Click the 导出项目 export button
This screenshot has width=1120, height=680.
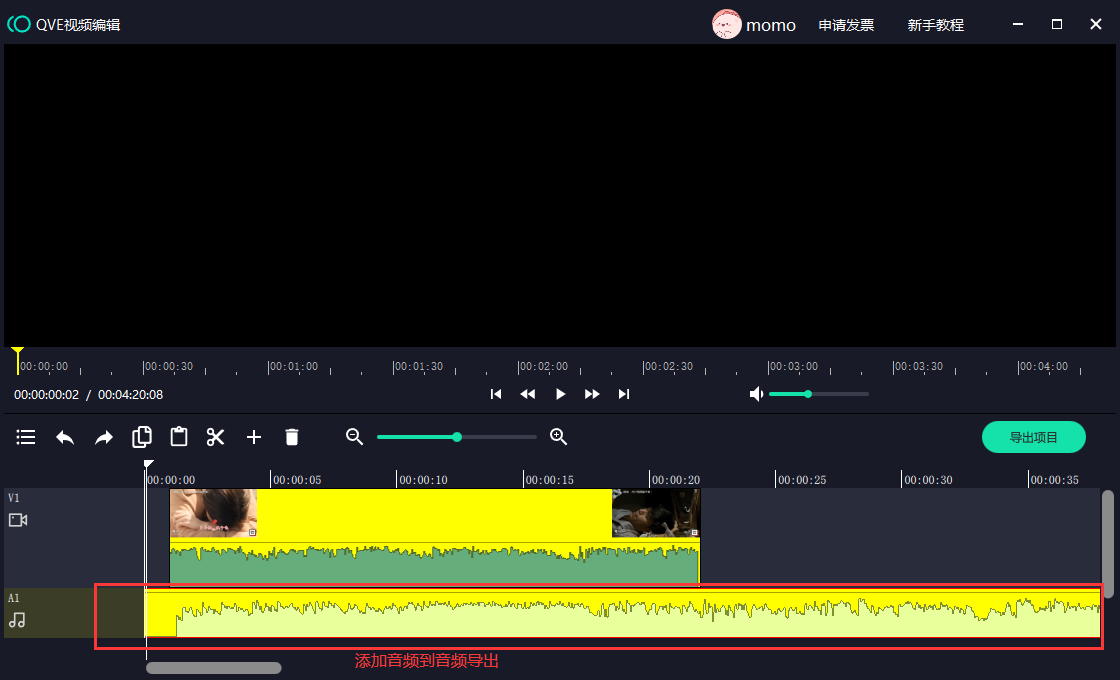[1033, 437]
